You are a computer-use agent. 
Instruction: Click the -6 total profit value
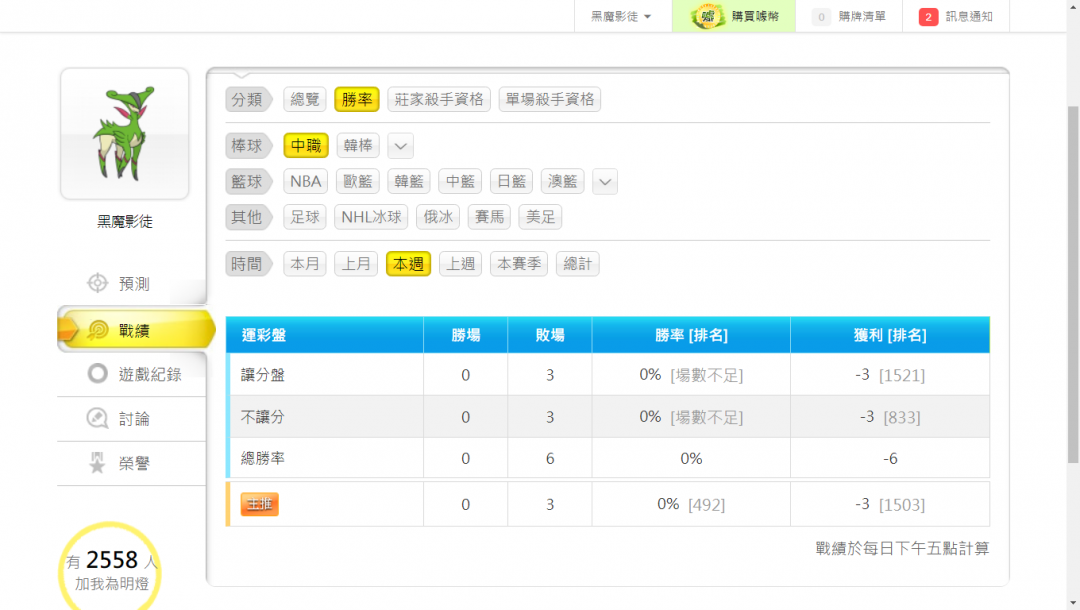(890, 459)
